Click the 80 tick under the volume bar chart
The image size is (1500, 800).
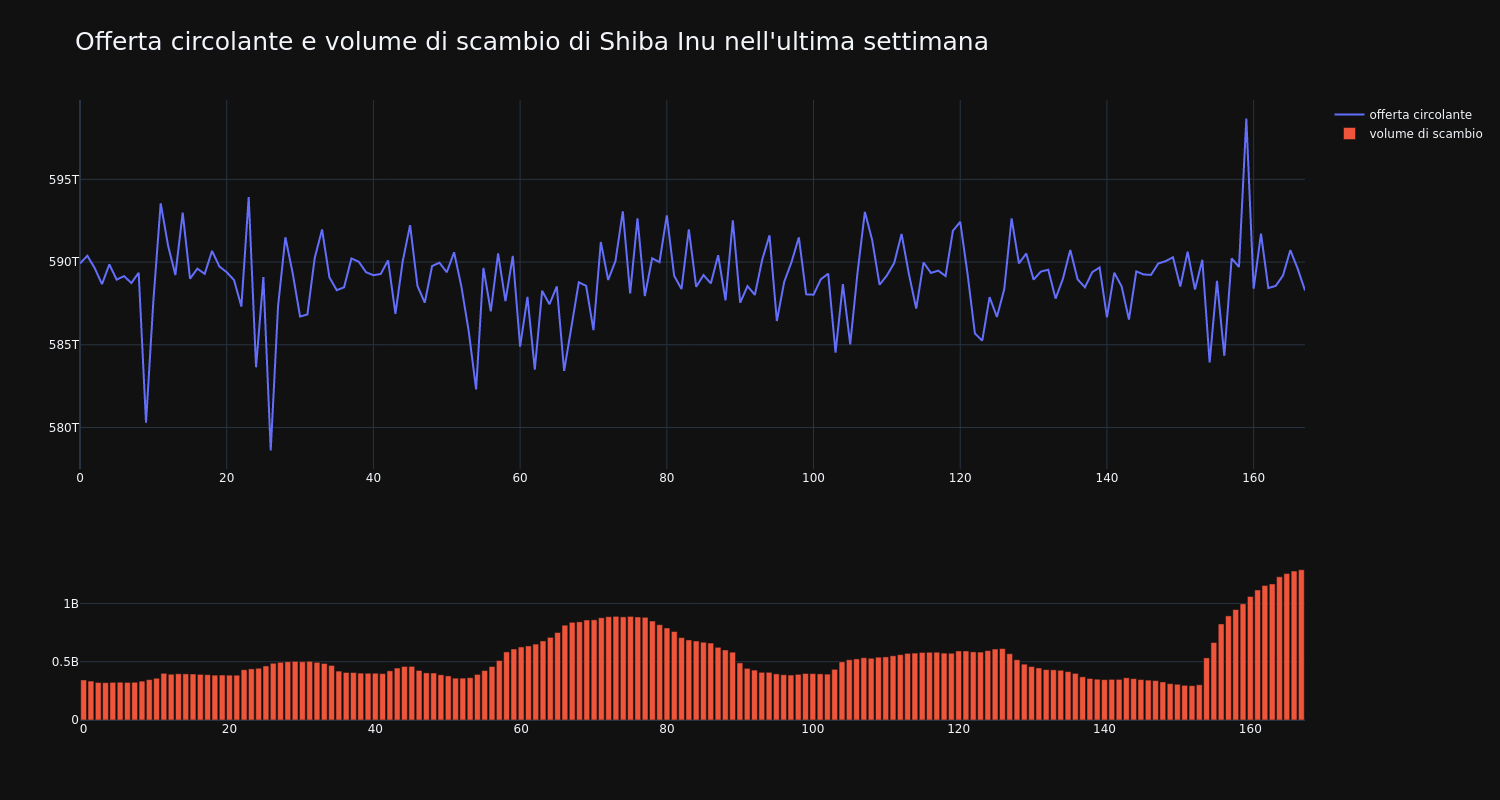click(667, 730)
